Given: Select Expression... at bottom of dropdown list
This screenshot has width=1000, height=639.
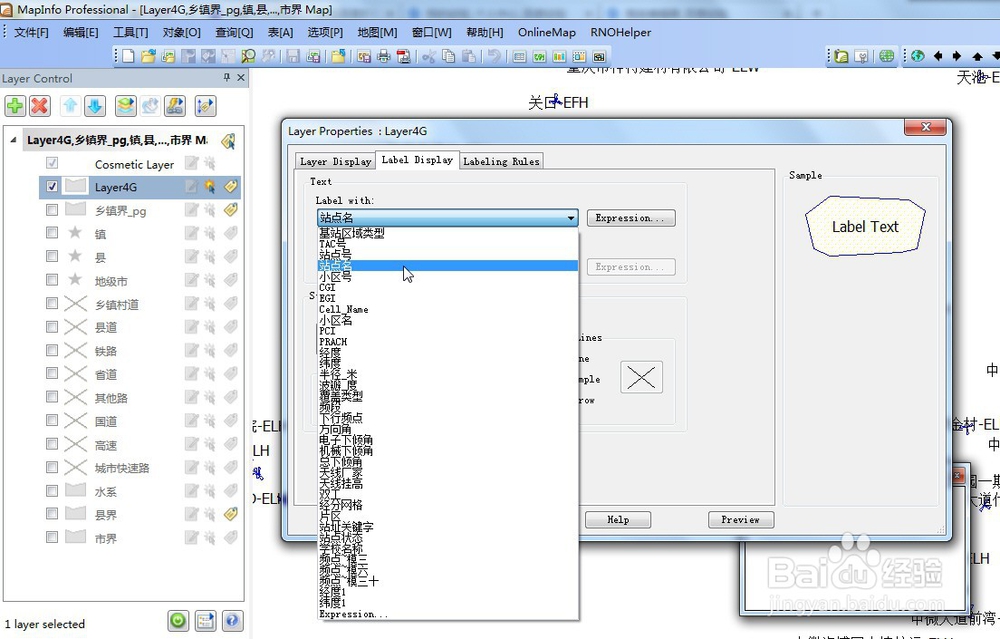Looking at the screenshot, I should click(448, 613).
